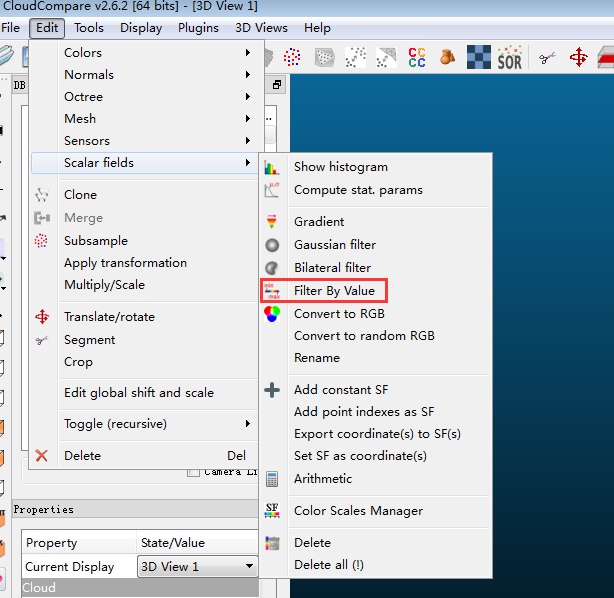
Task: Click the grey mesh sampling toolbar icon
Action: point(325,58)
